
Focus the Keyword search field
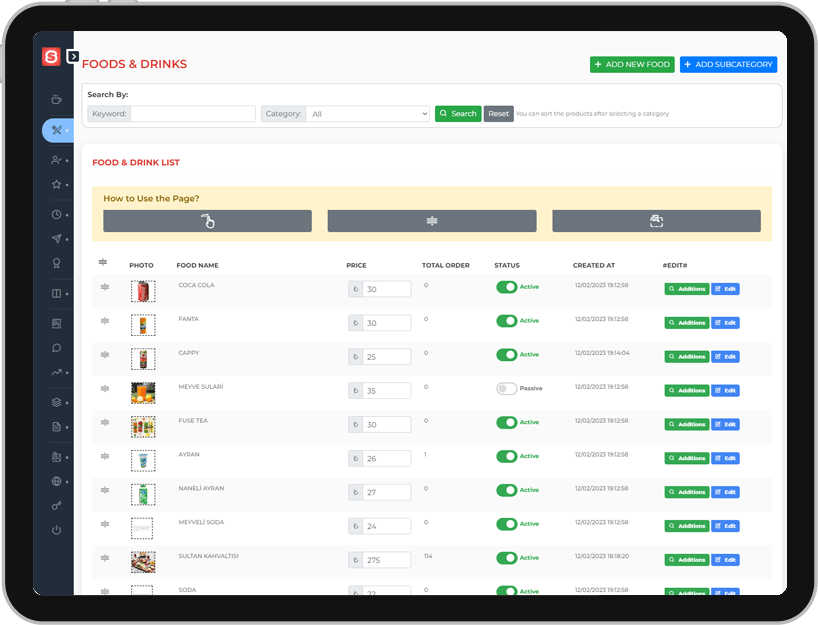193,114
